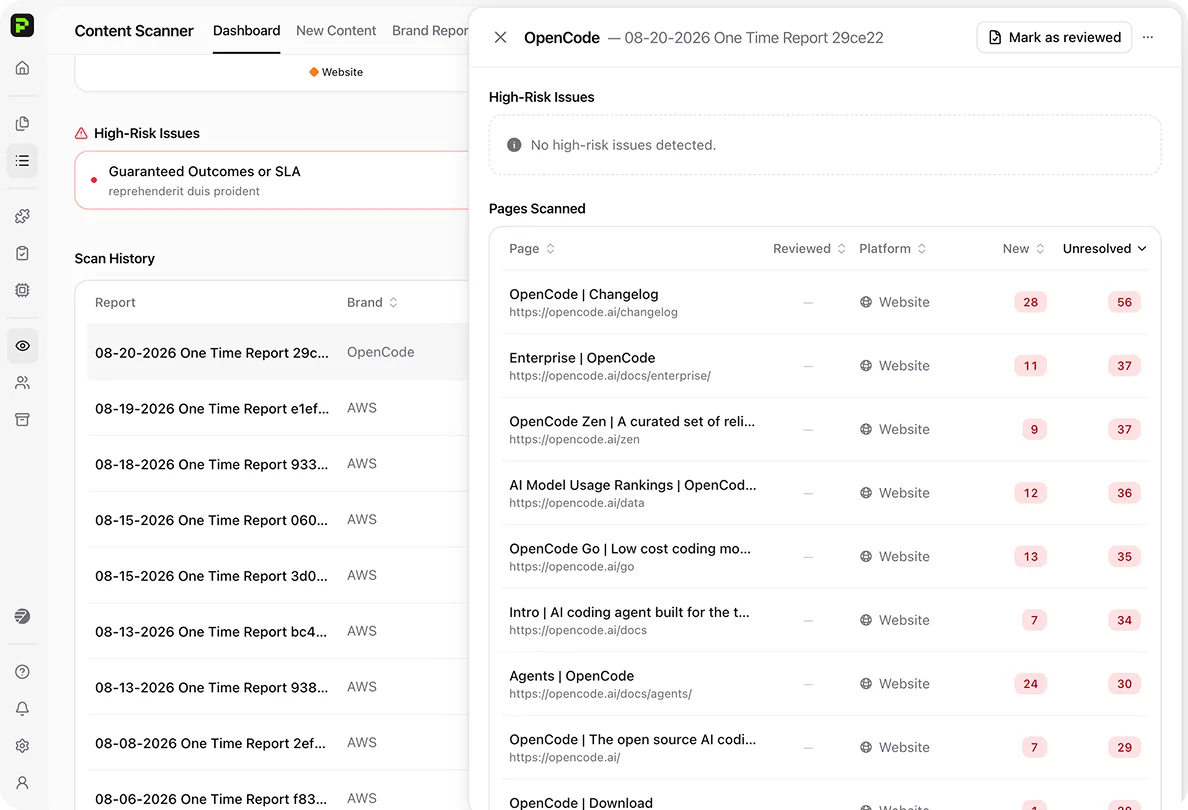Open the Enterprise | OpenCode page row
1188x810 pixels.
[824, 366]
